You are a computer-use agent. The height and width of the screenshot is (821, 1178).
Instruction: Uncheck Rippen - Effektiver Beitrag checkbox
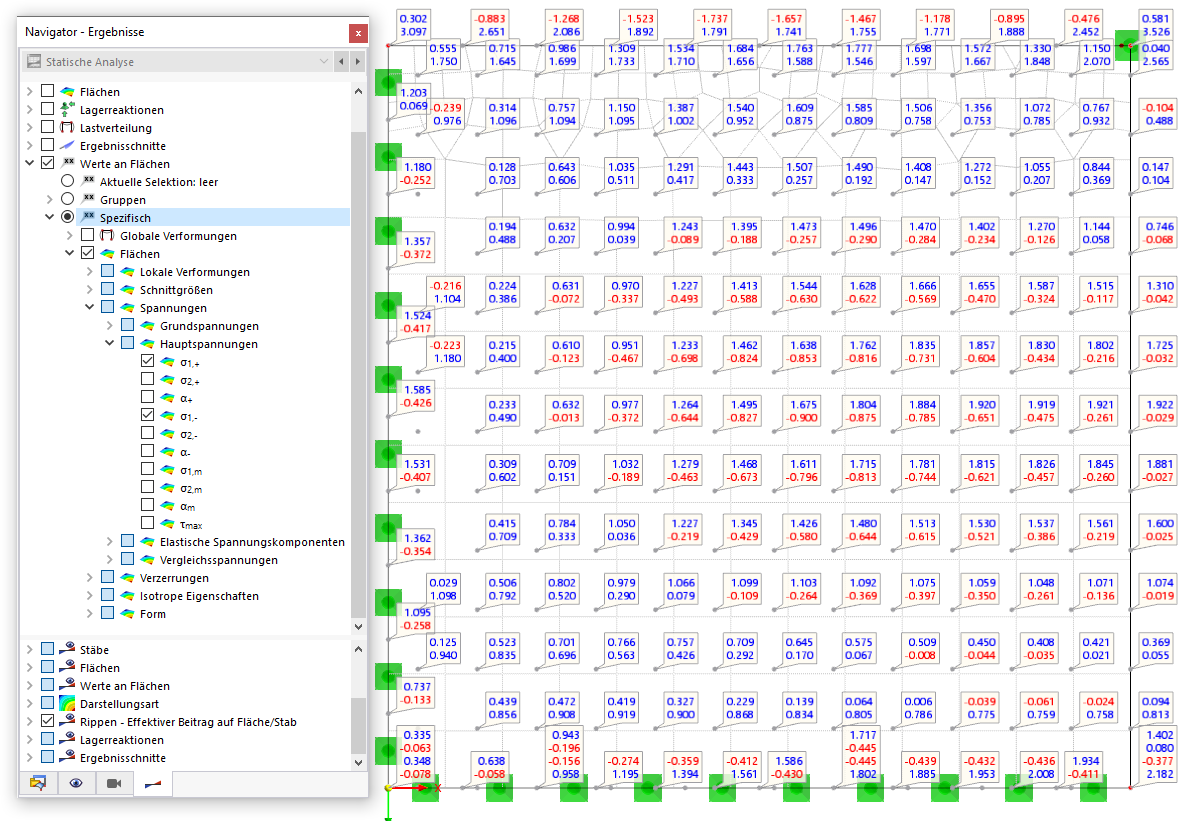47,721
